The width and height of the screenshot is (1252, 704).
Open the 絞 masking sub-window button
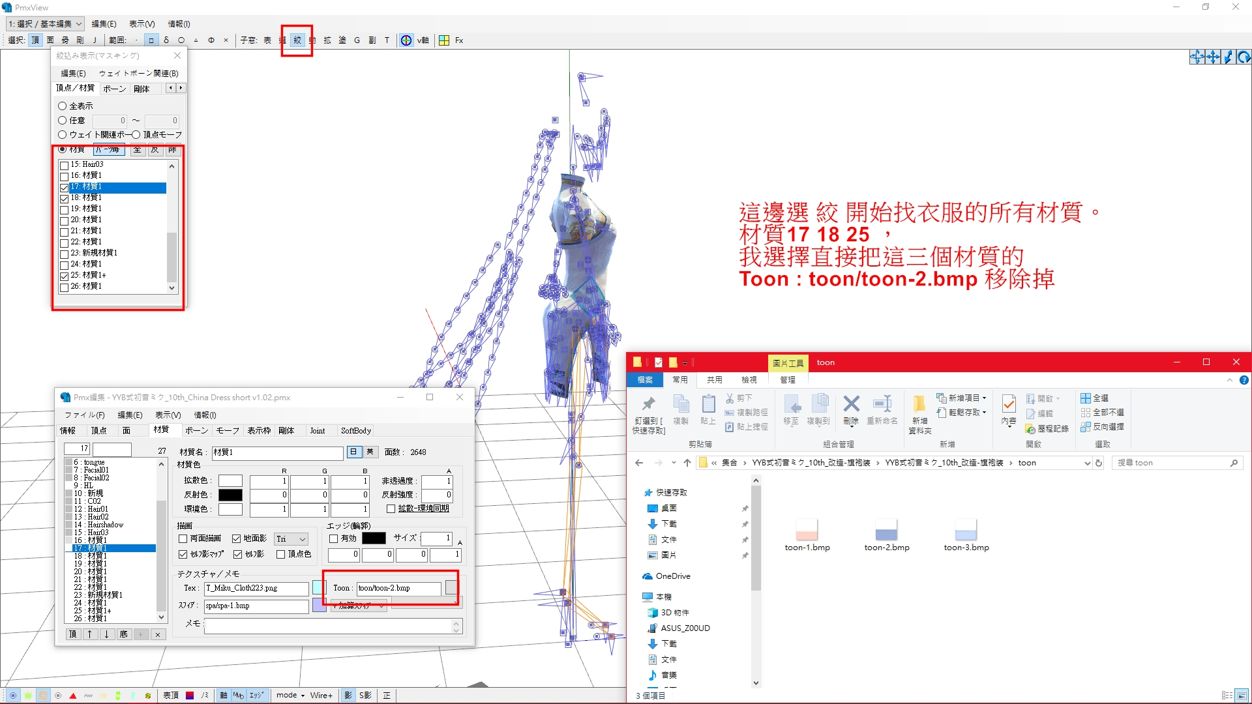tap(297, 41)
